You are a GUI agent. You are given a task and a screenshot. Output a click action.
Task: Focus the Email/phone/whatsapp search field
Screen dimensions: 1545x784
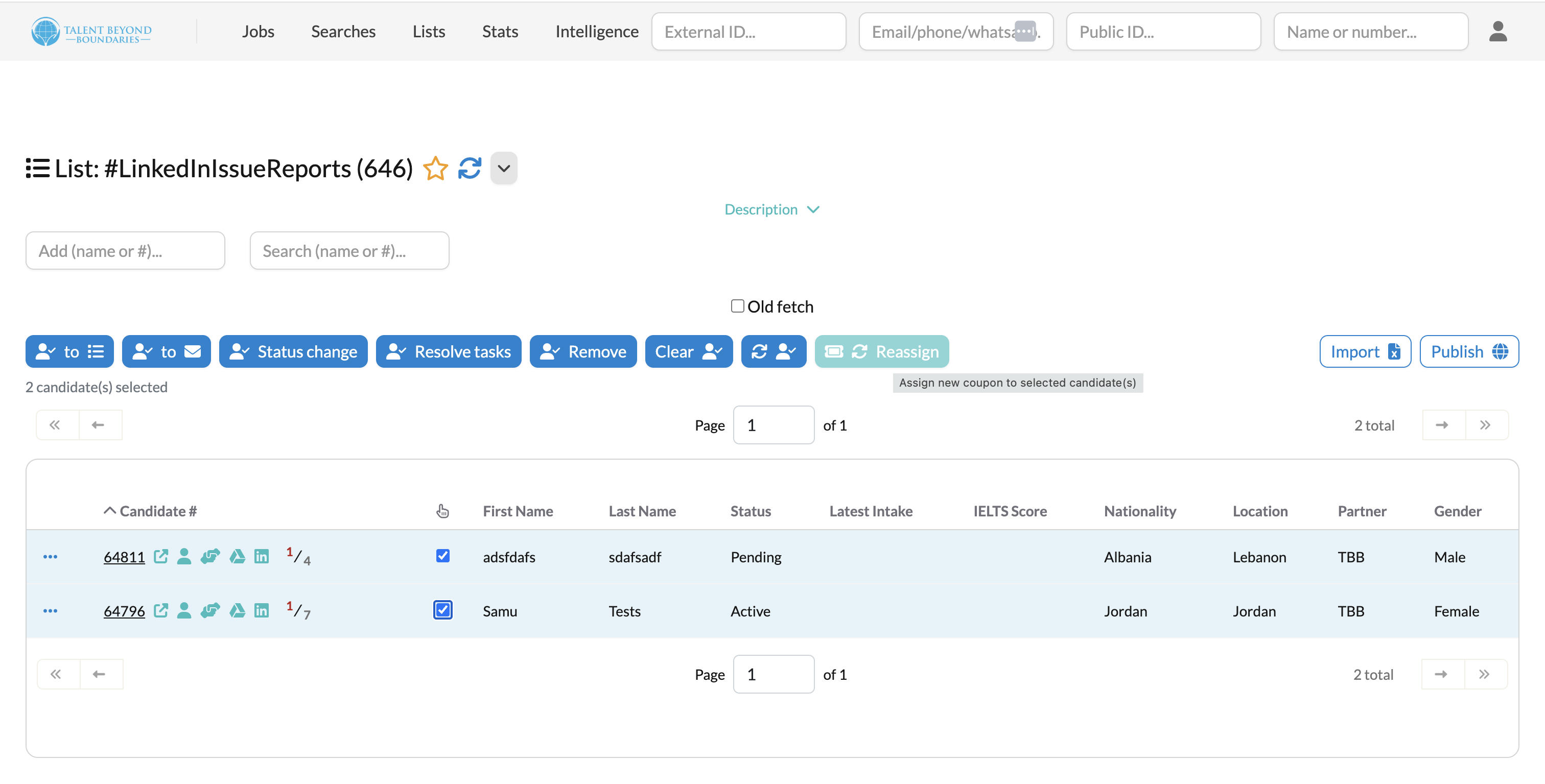pyautogui.click(x=956, y=31)
